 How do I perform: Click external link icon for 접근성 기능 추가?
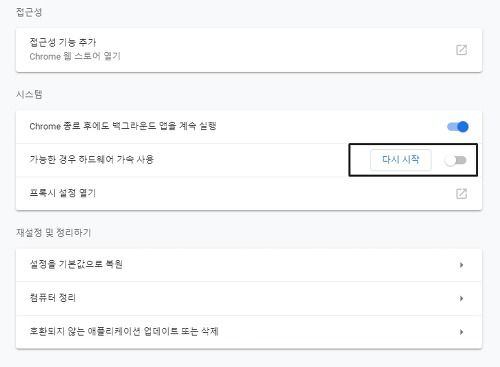[461, 50]
